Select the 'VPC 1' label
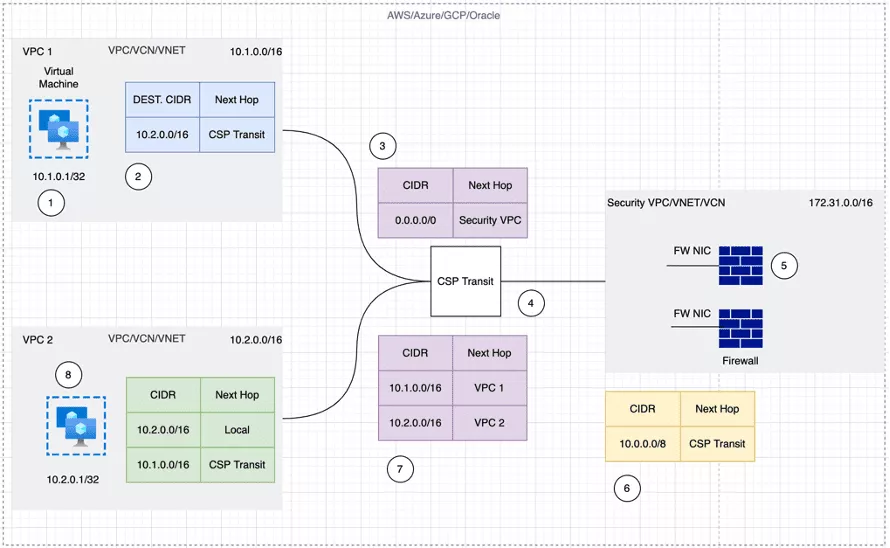Screen dimensions: 890x548 [x=37, y=52]
